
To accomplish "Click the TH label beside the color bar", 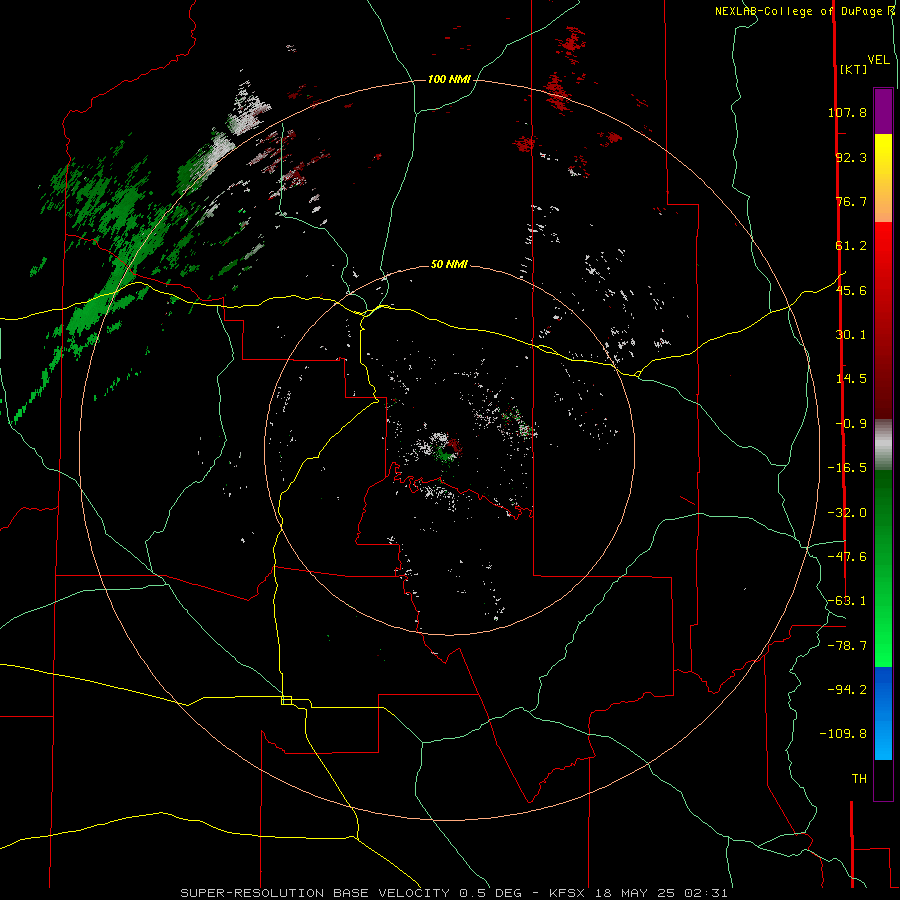I will (x=859, y=778).
